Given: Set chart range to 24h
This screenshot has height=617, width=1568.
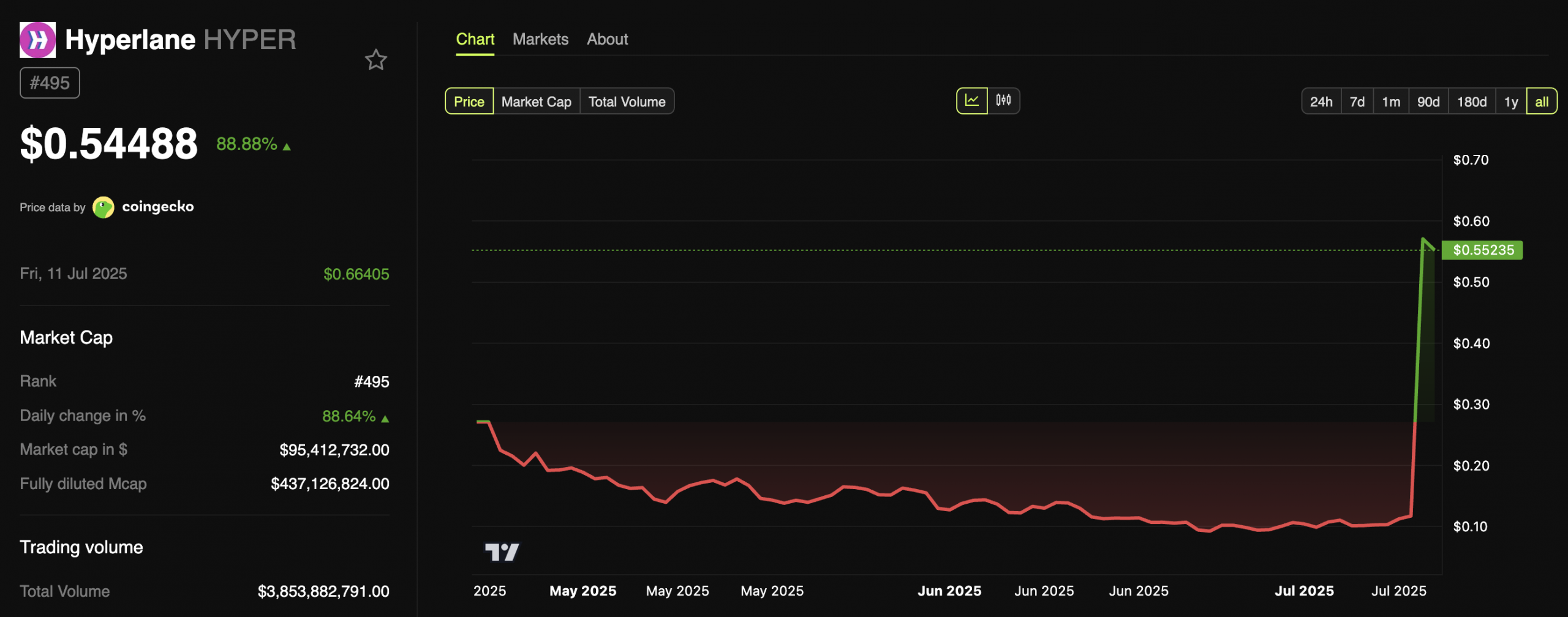Looking at the screenshot, I should [1321, 102].
